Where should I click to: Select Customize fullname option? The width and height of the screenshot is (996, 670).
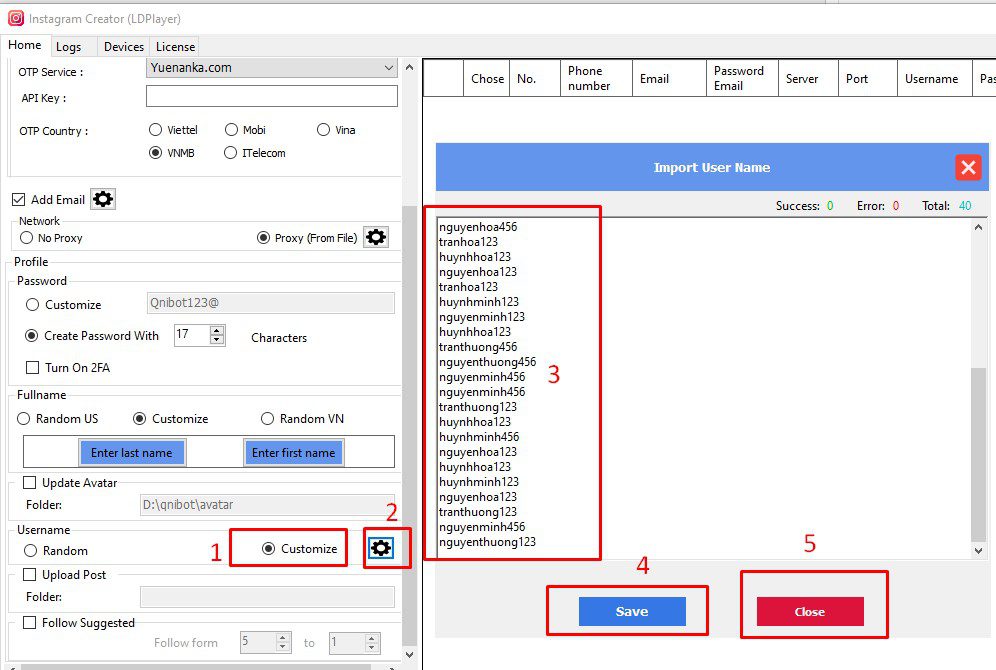[139, 419]
